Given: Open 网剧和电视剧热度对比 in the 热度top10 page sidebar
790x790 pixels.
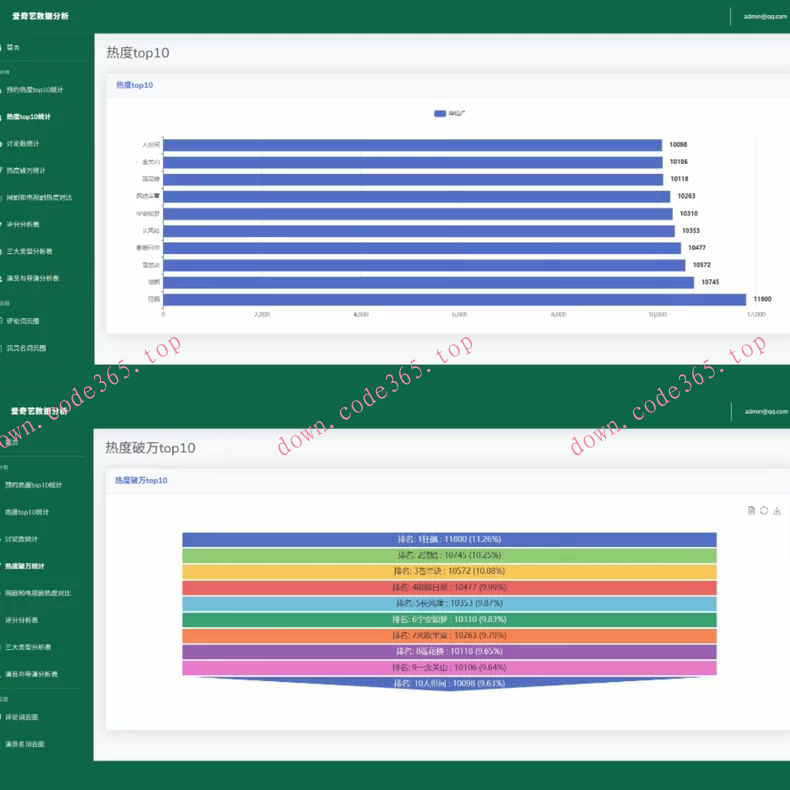Looking at the screenshot, I should point(39,198).
